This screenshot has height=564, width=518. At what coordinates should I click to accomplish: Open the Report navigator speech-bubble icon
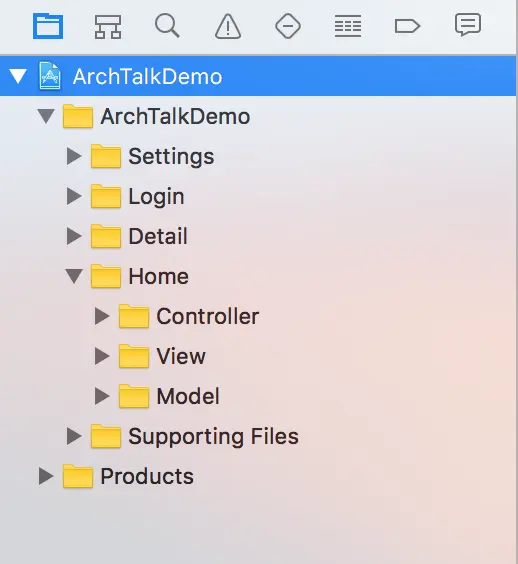tap(468, 25)
